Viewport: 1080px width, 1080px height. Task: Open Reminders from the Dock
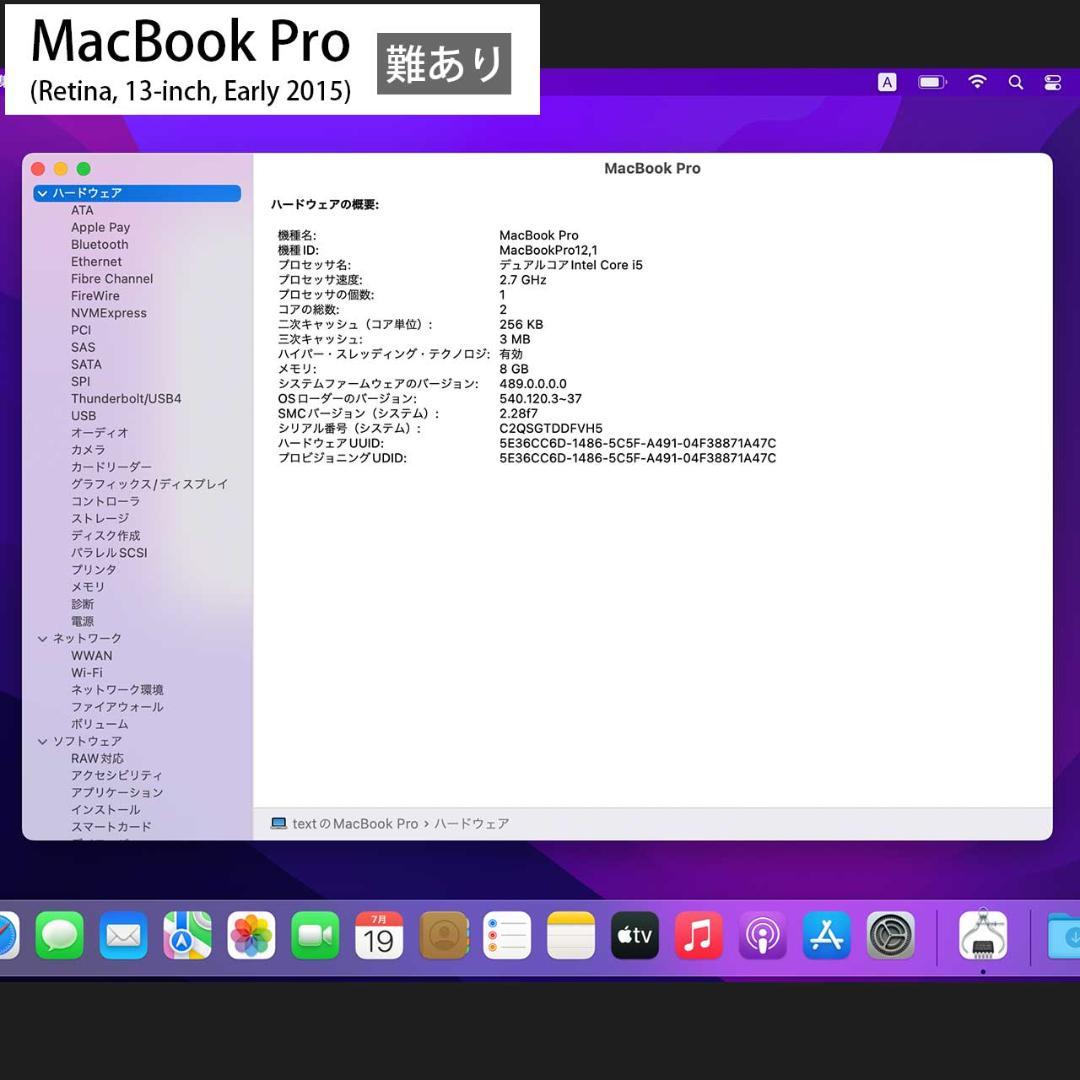pos(507,935)
